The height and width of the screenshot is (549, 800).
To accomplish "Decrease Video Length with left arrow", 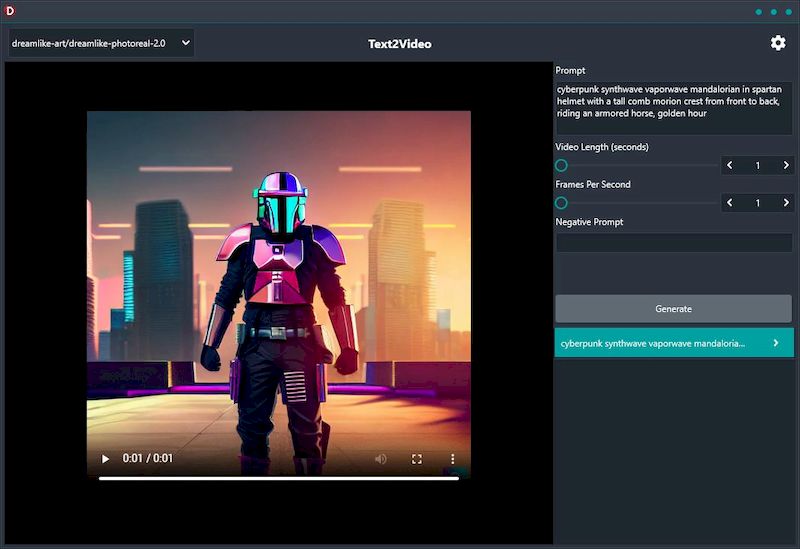I will 730,165.
